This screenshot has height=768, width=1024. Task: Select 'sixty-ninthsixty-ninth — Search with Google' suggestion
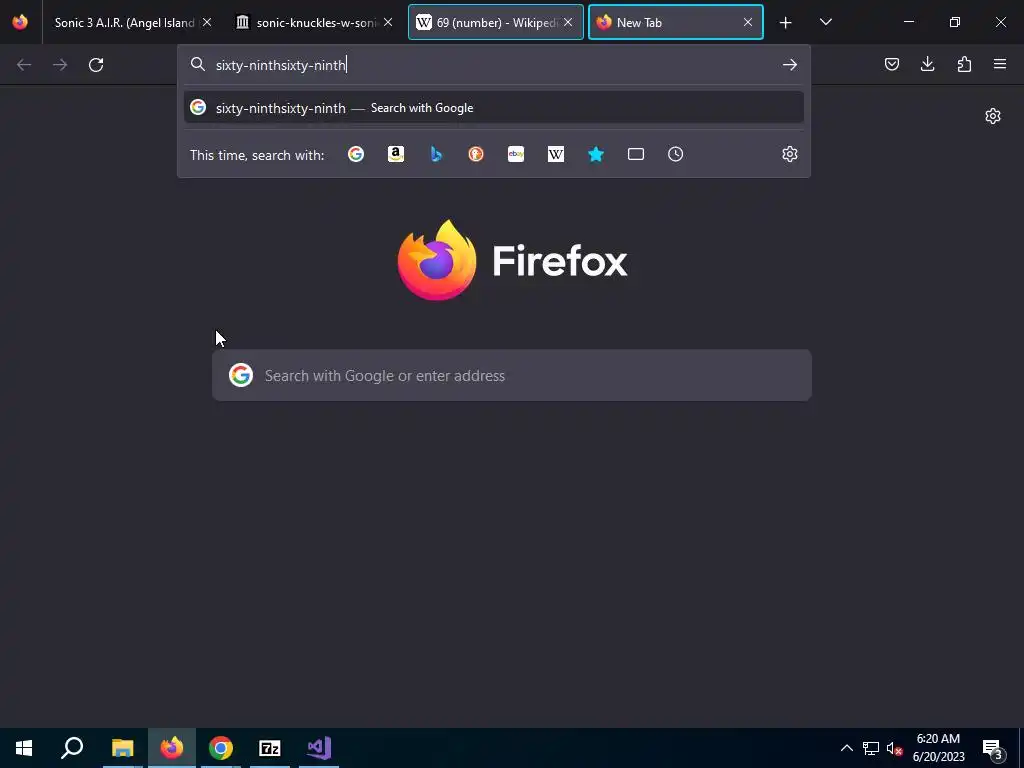(494, 108)
